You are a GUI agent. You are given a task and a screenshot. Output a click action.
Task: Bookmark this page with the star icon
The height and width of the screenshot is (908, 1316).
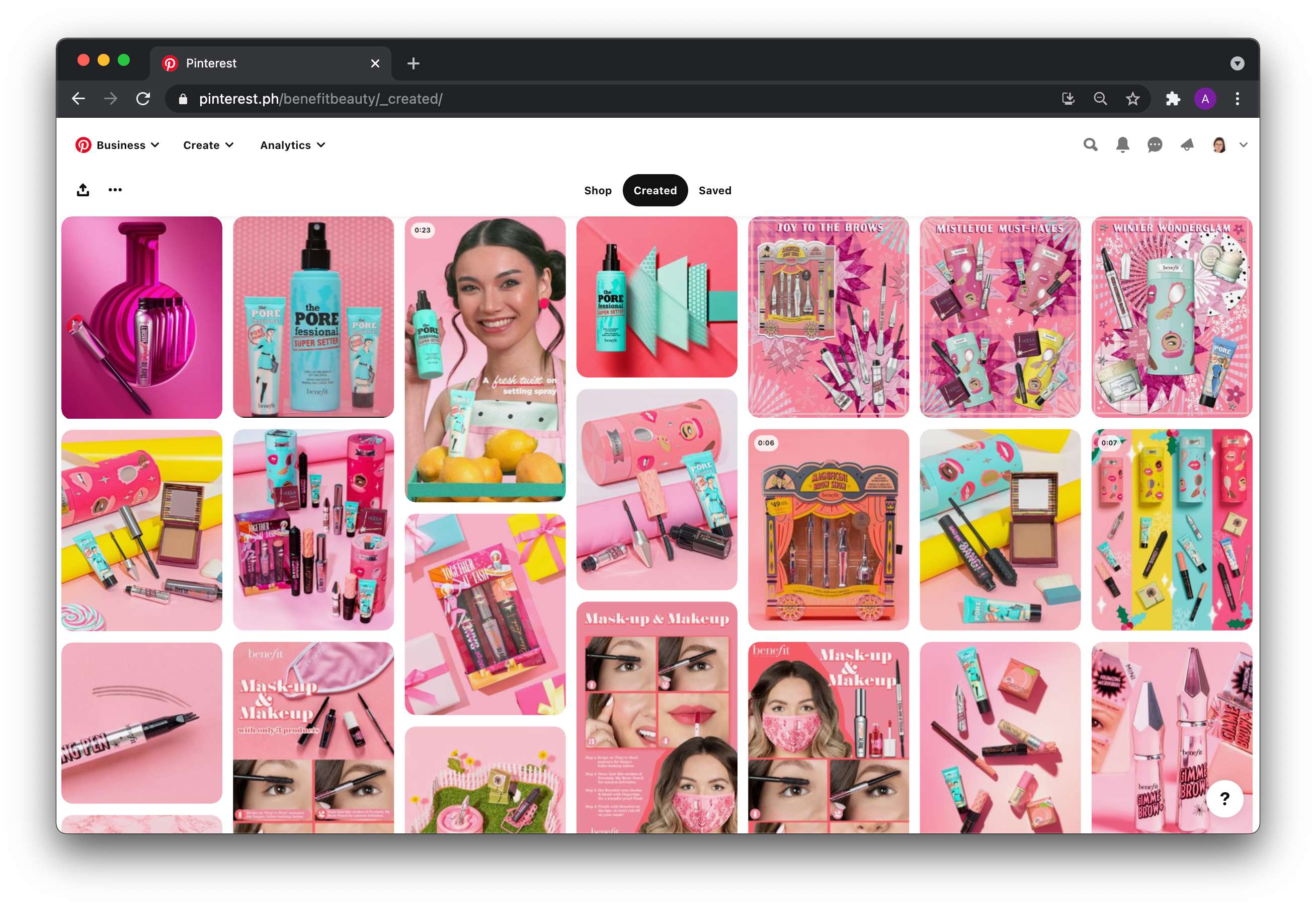point(1132,99)
